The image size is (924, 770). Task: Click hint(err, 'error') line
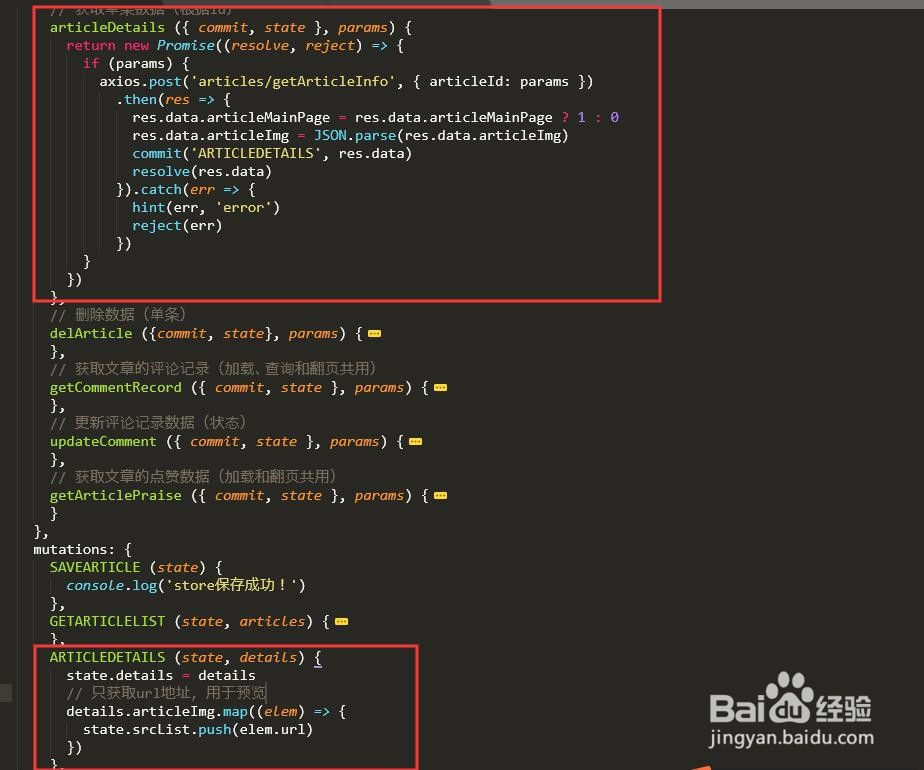[x=206, y=207]
